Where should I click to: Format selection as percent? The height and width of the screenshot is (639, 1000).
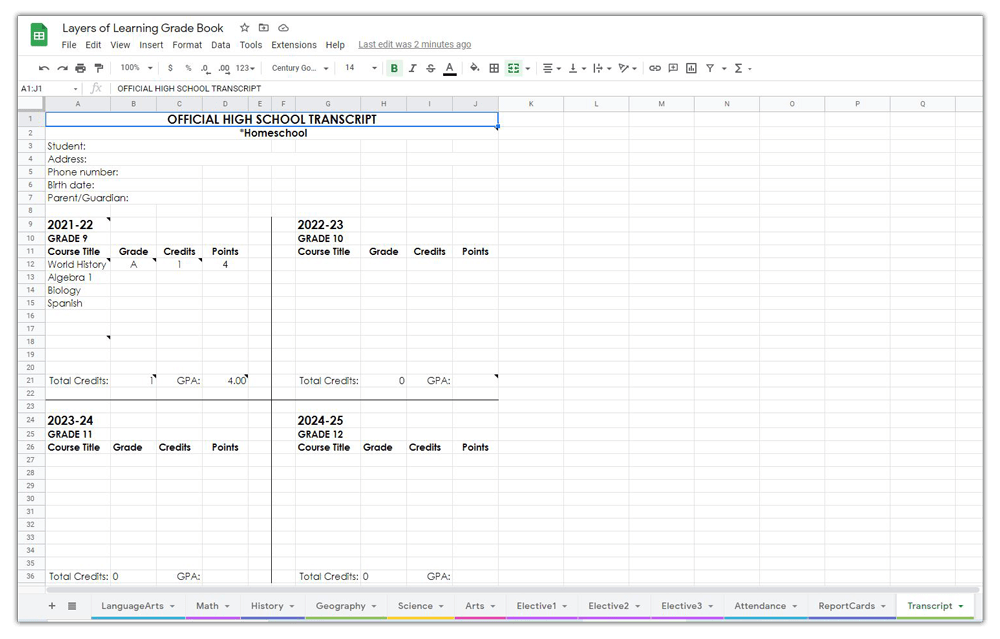tap(188, 68)
